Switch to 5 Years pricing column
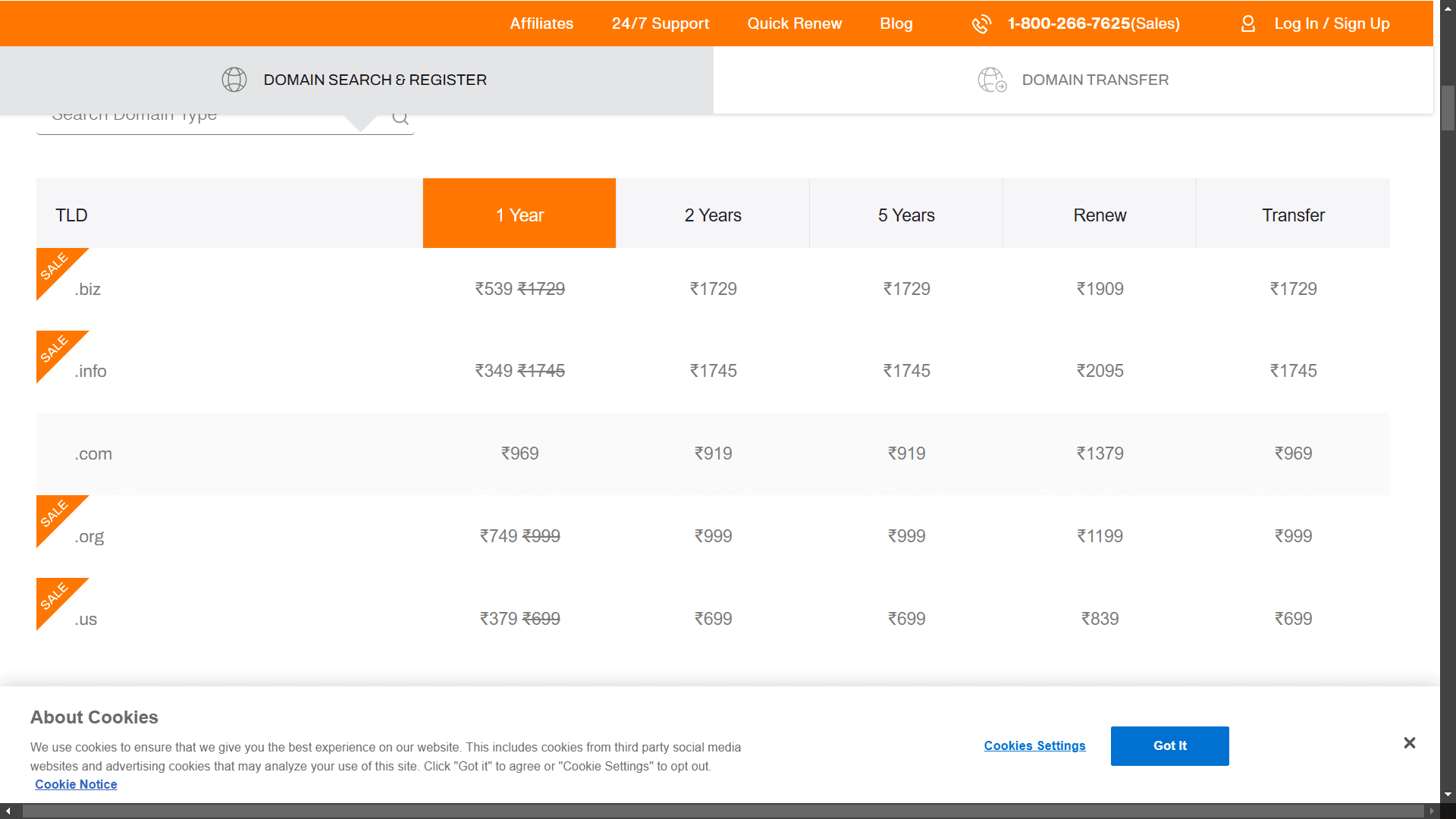Screen dimensions: 1456x819 click(x=906, y=215)
